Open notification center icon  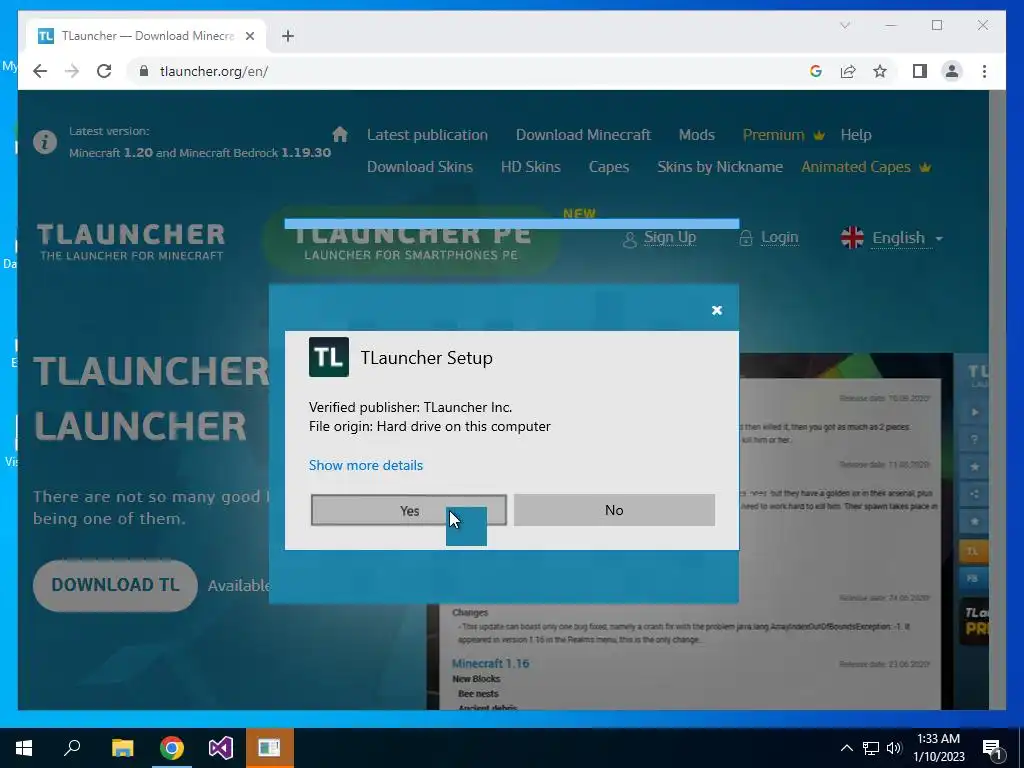[992, 749]
